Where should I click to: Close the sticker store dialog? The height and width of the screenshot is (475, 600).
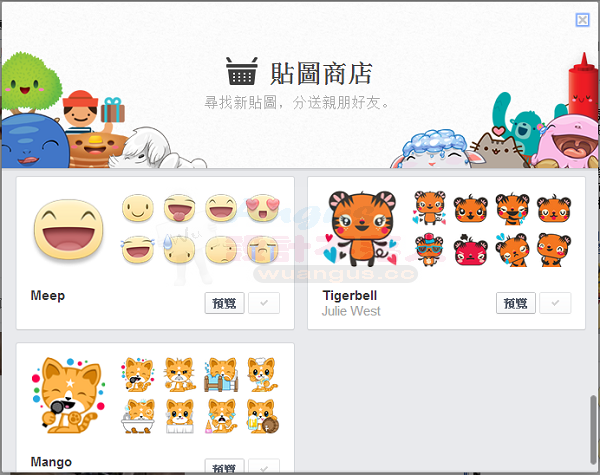point(582,20)
